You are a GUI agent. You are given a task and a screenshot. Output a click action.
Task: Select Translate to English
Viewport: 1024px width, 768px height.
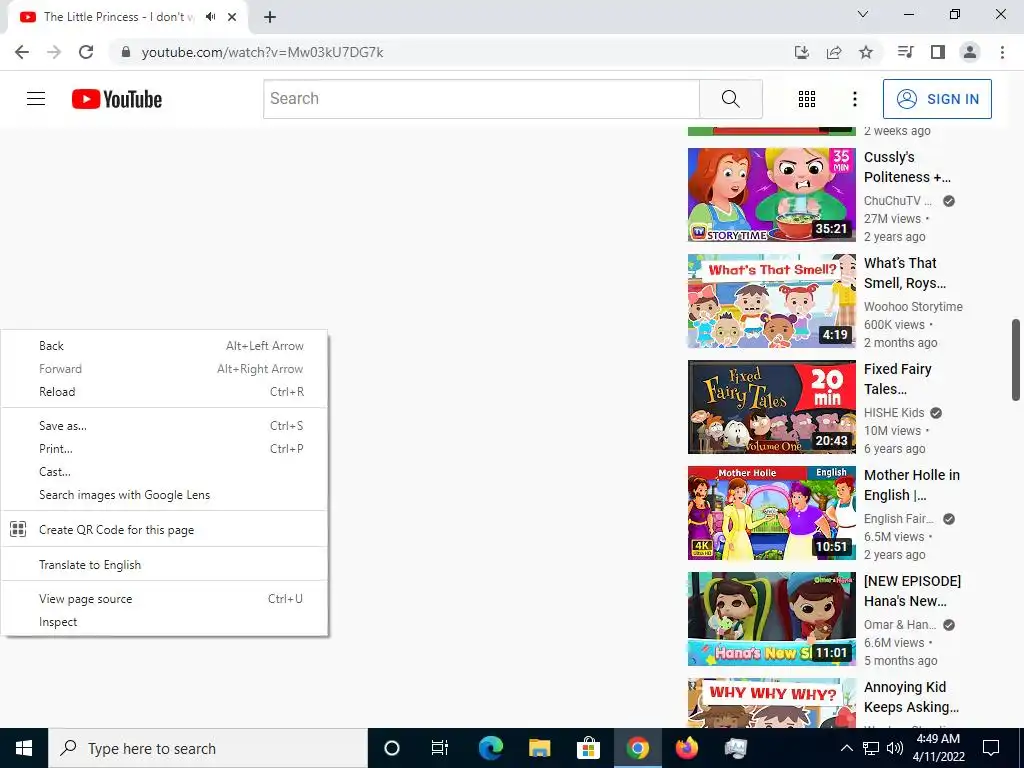[x=165, y=565]
